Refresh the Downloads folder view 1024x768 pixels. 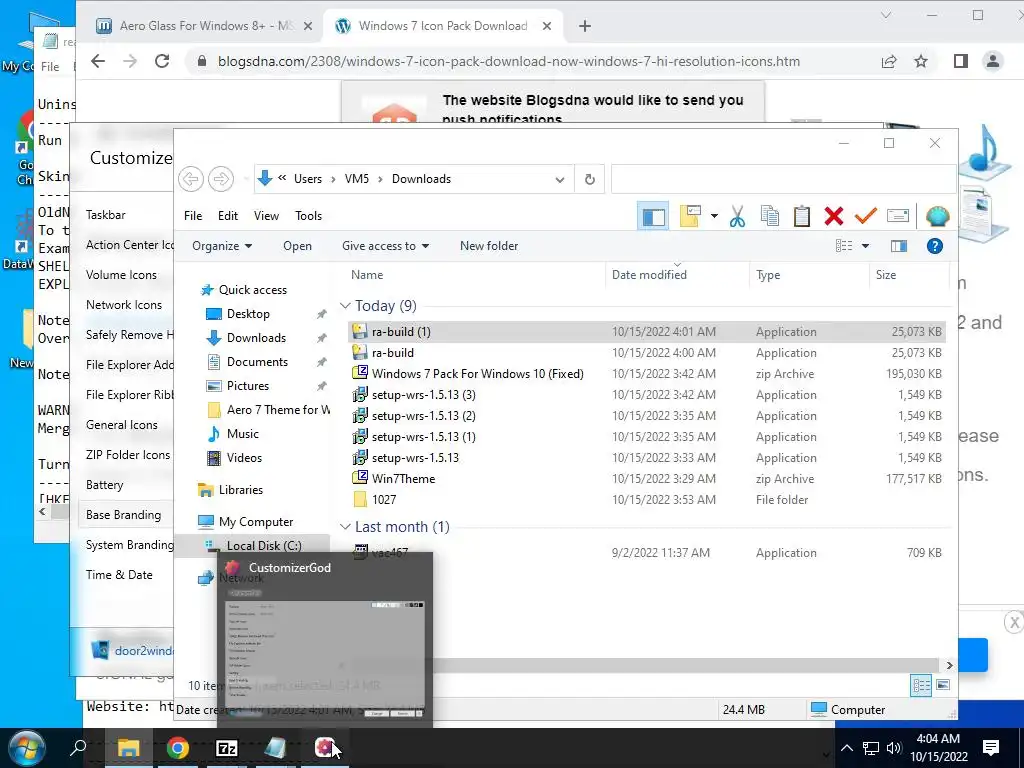590,179
